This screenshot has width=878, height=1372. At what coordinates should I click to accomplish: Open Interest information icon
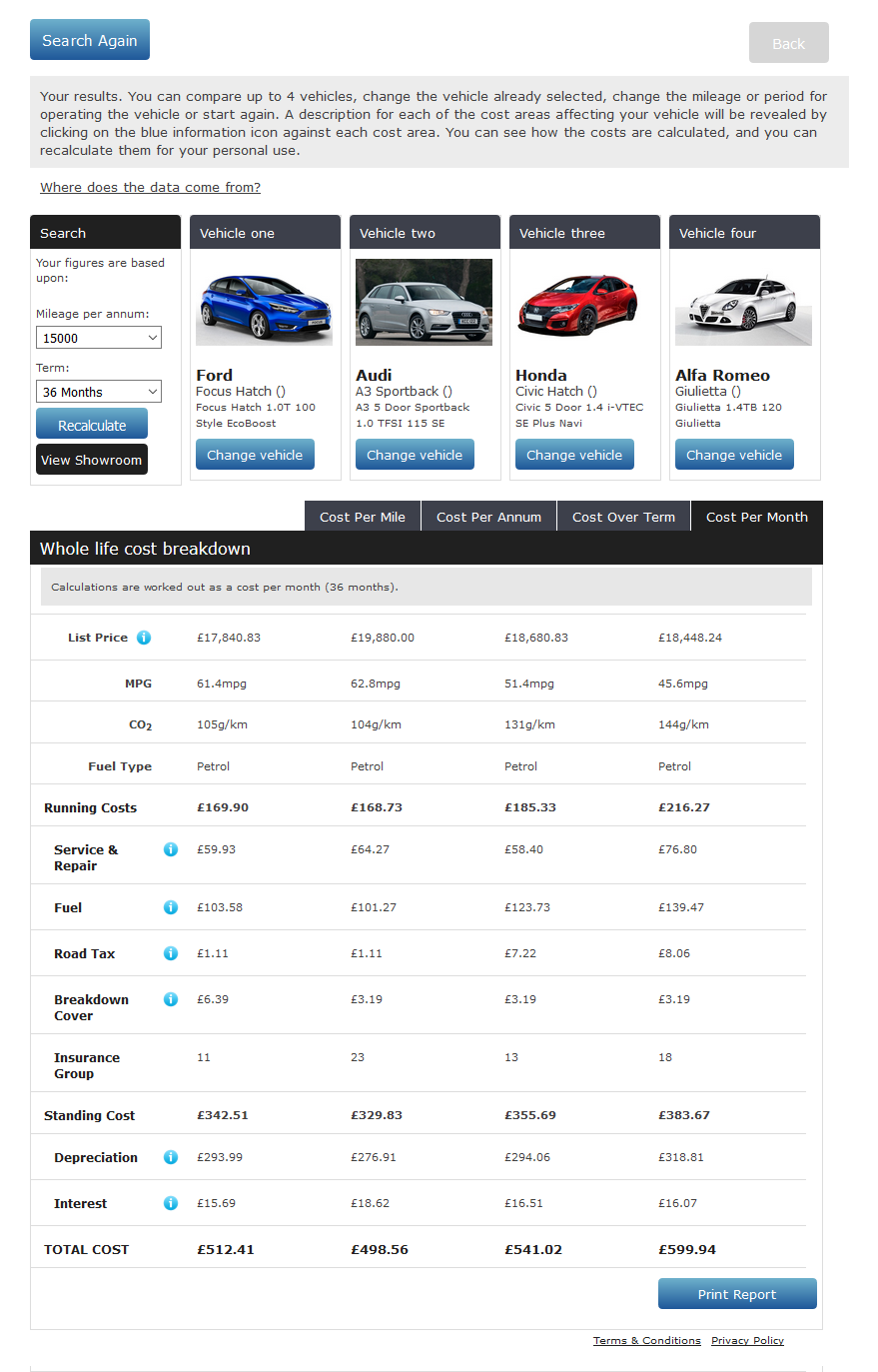171,1203
